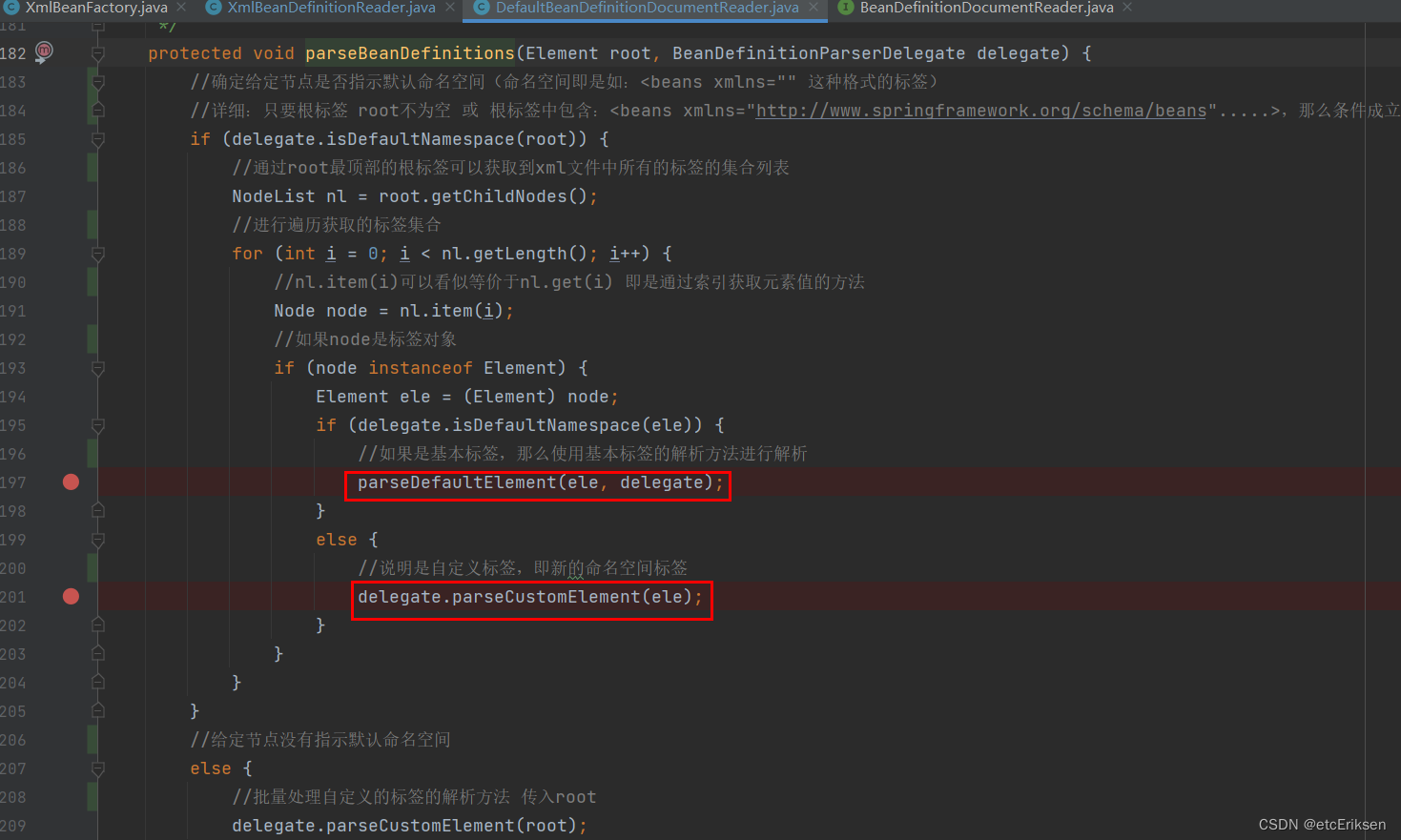Click root.getChildNodes() on line 187
Image resolution: width=1401 pixels, height=840 pixels.
(x=483, y=196)
